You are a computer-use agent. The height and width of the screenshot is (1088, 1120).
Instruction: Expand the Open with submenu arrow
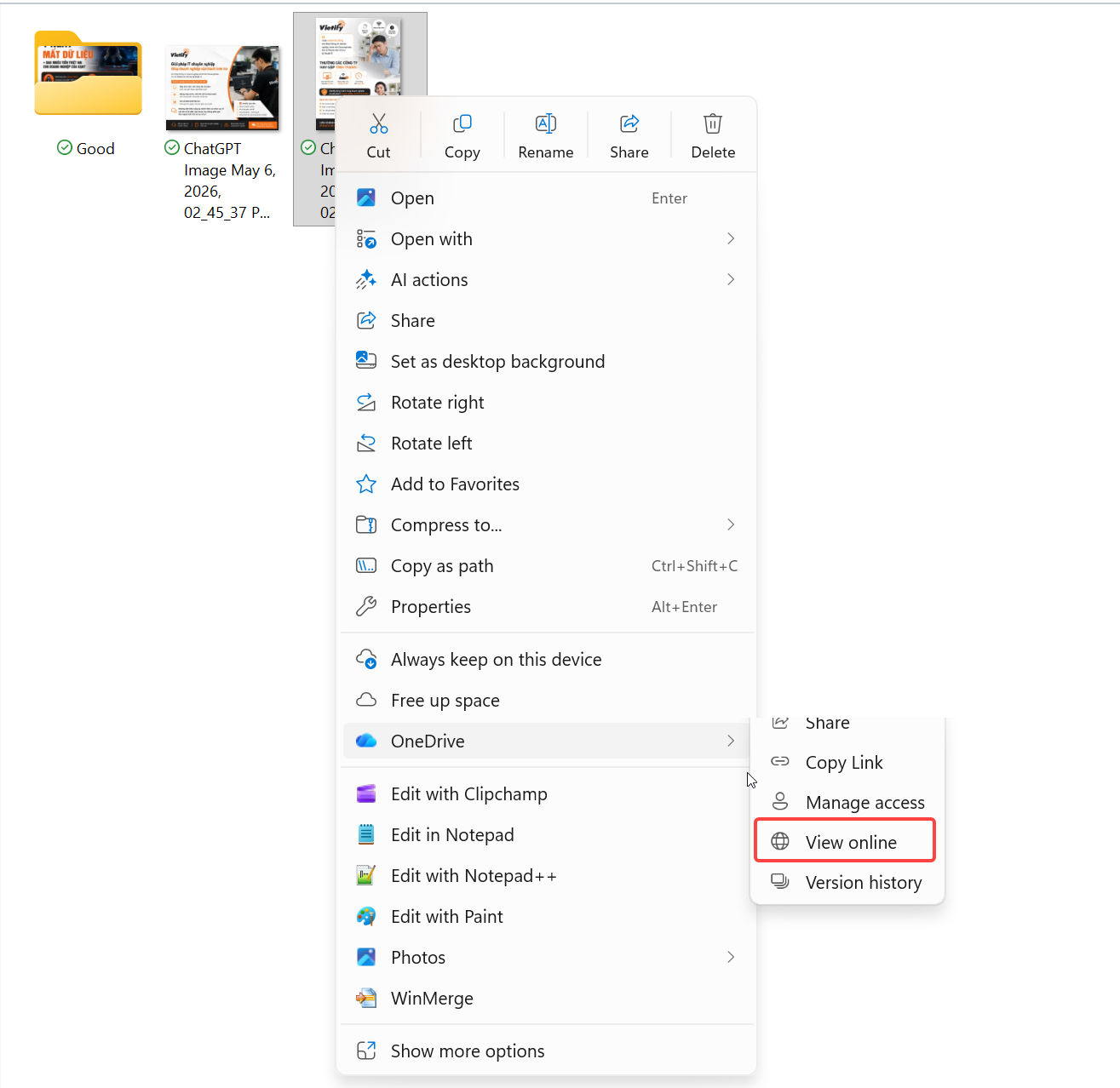731,238
